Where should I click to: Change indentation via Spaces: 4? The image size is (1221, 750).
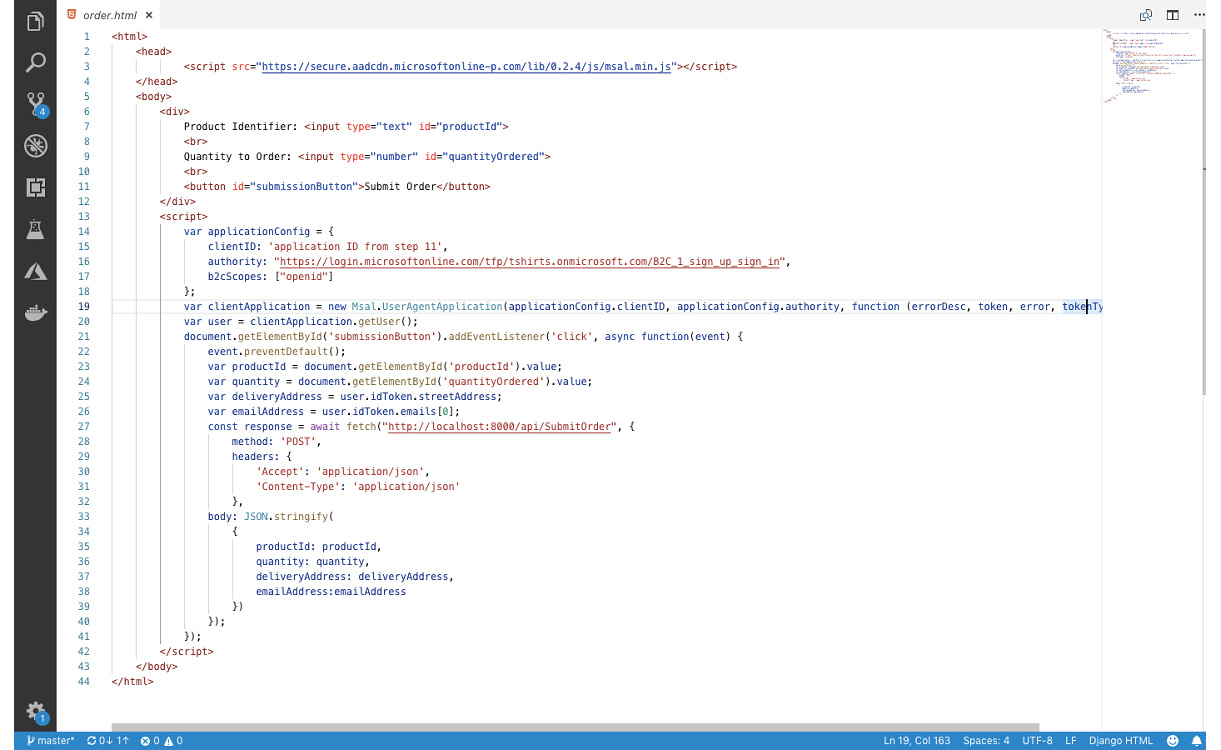coord(986,741)
